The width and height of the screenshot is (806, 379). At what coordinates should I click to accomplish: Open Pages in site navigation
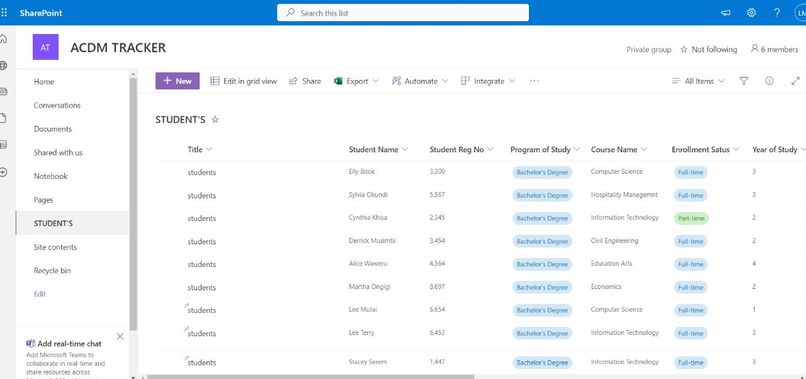point(43,200)
